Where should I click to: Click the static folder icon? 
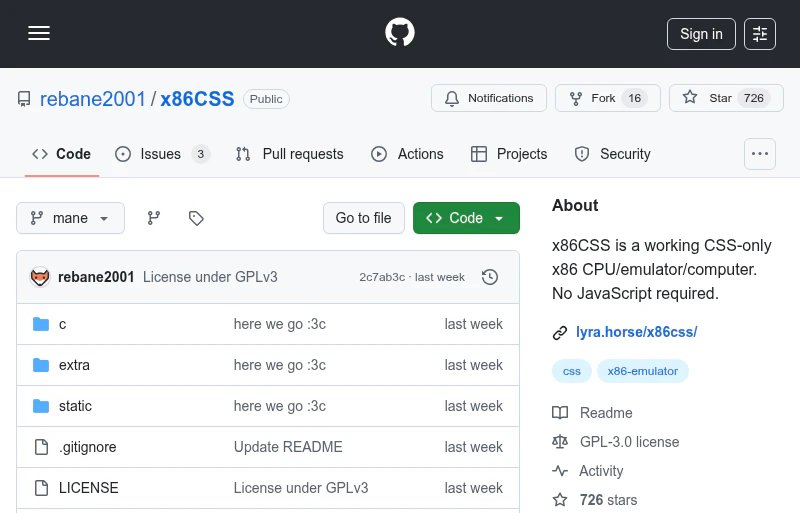coord(41,406)
